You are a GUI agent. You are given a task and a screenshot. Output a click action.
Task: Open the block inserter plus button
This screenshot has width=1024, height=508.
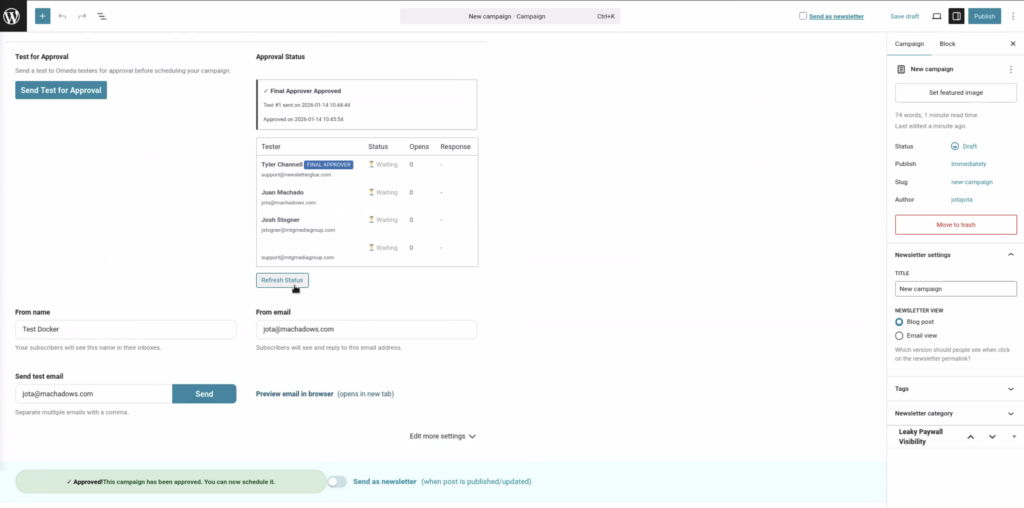(x=42, y=16)
